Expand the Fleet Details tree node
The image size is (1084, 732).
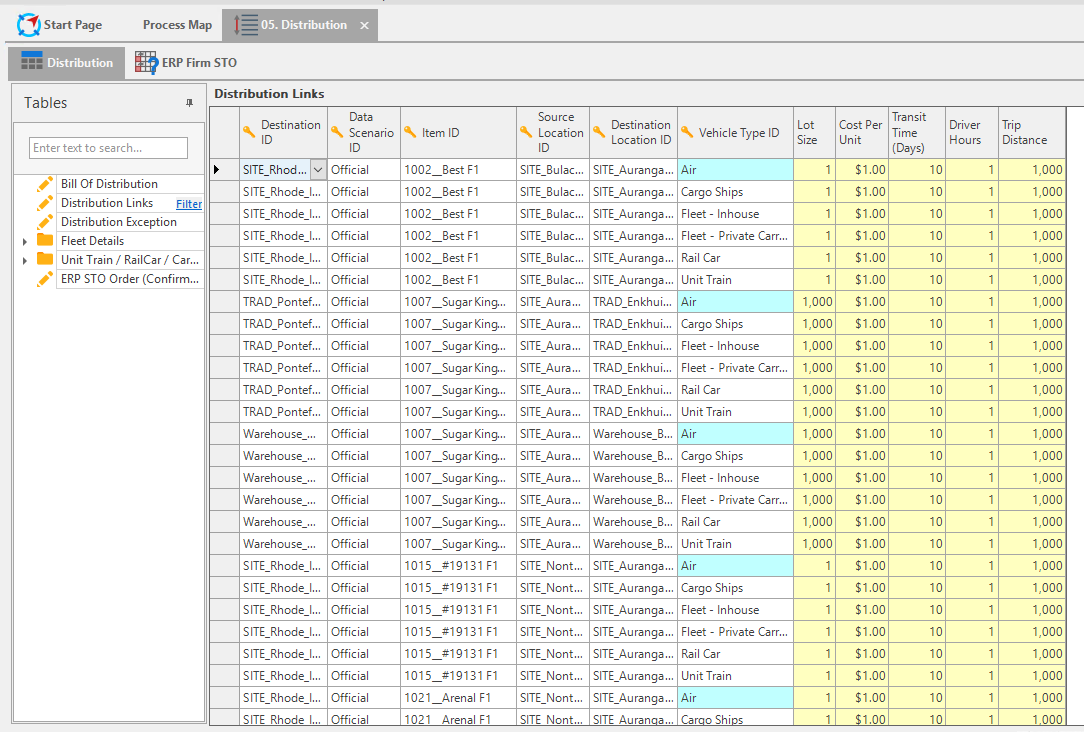tap(25, 241)
